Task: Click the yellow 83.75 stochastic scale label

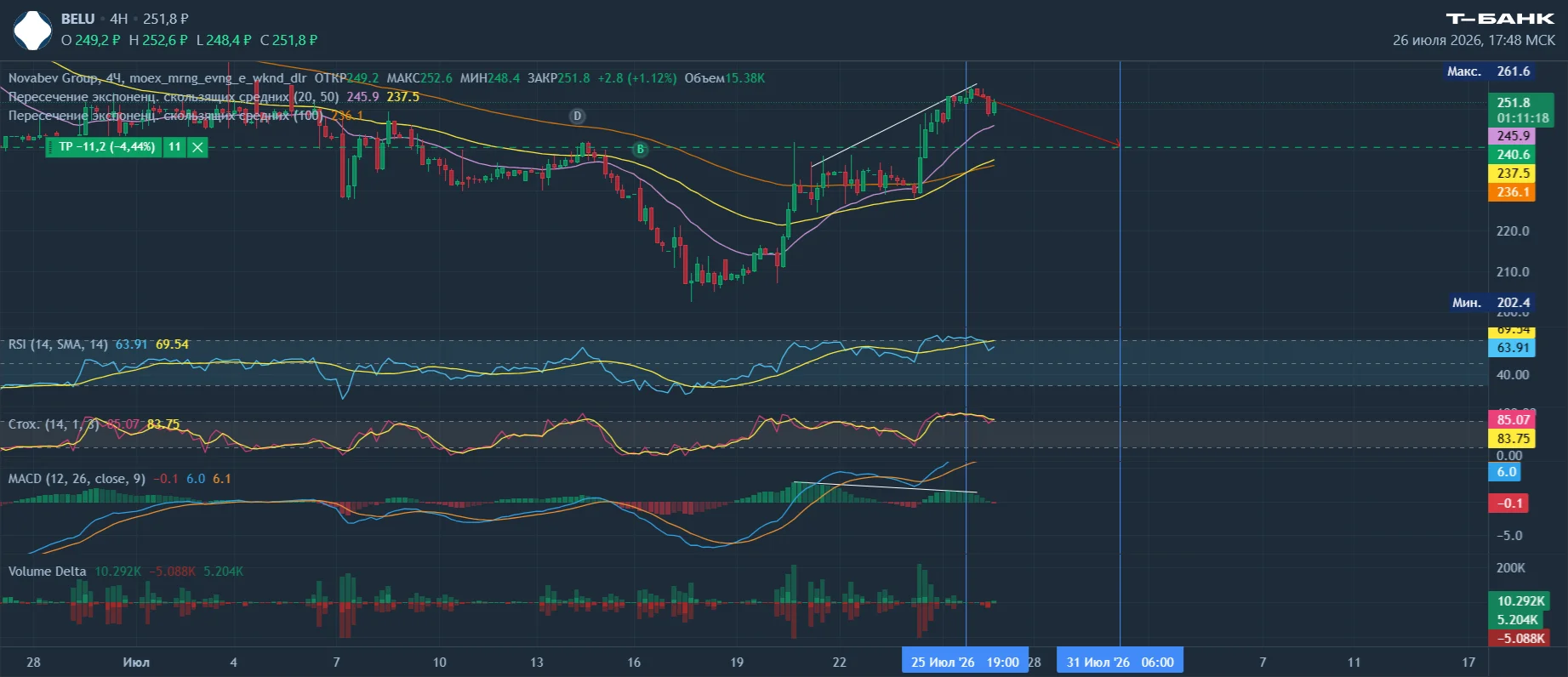Action: (x=1513, y=439)
